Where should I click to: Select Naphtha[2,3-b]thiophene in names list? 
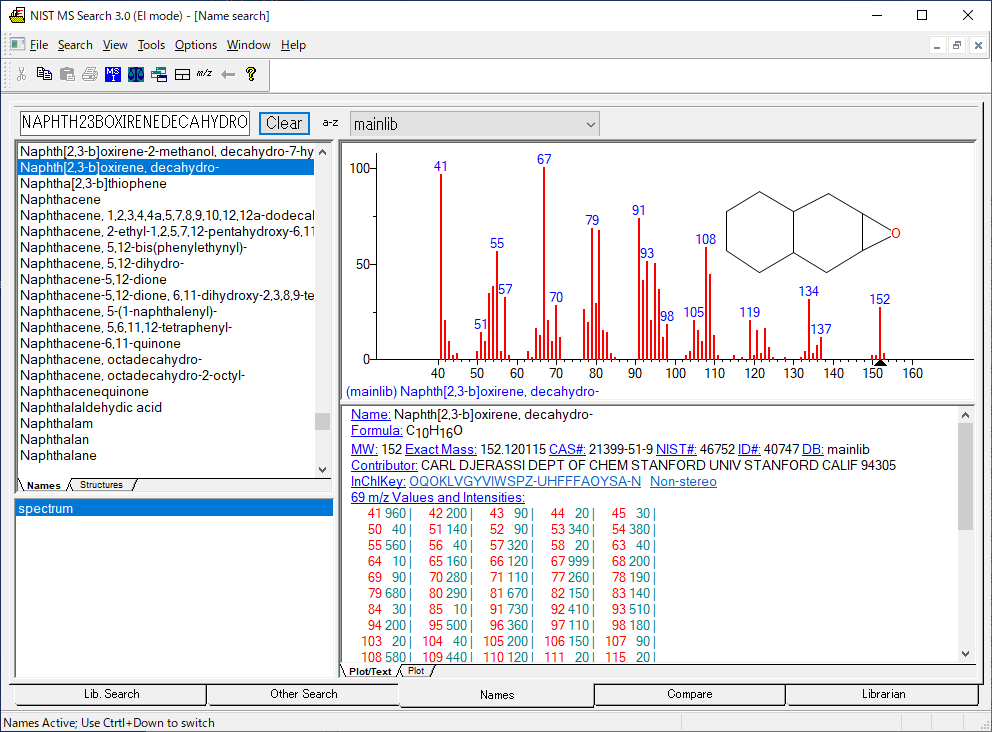pos(166,183)
